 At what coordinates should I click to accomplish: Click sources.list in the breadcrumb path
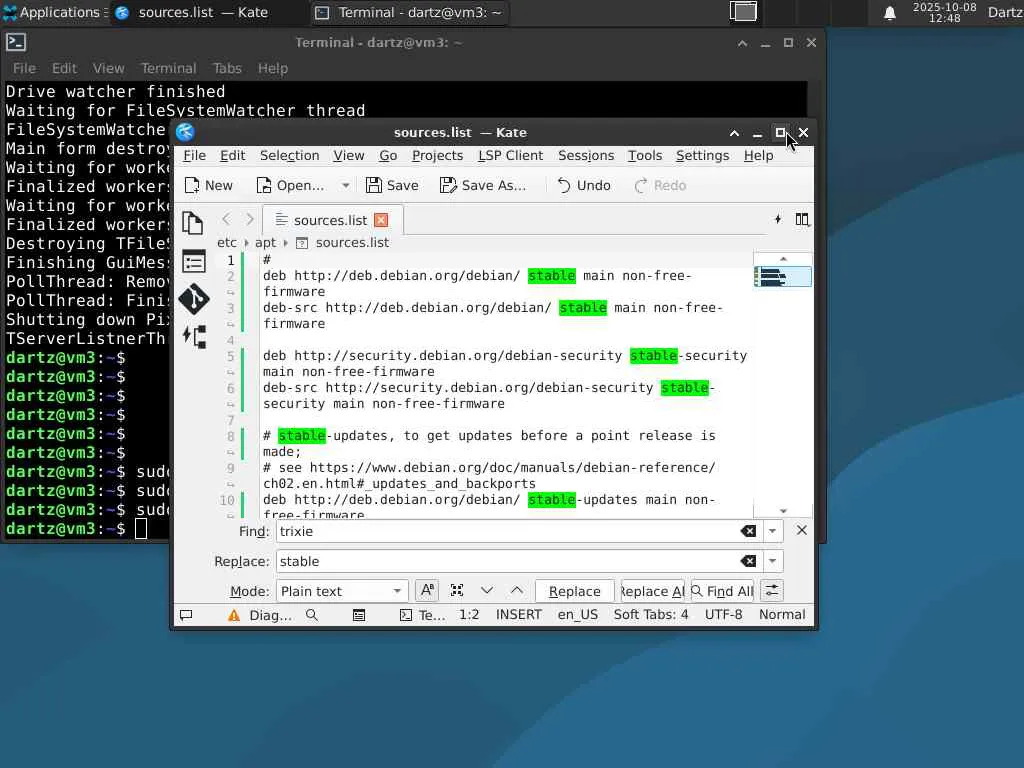click(x=352, y=242)
